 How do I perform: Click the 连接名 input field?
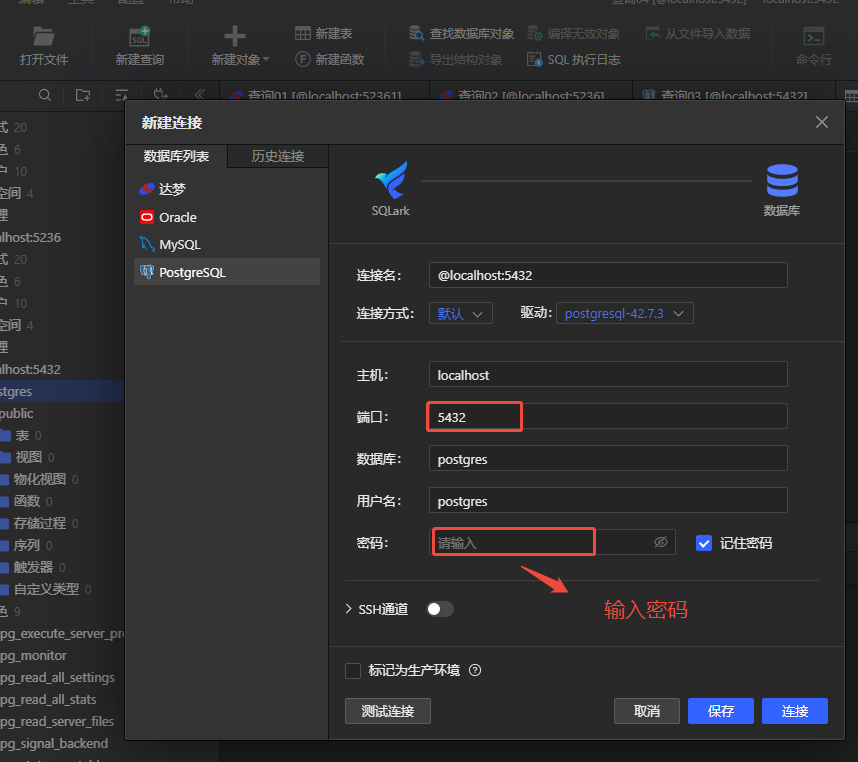pos(608,275)
